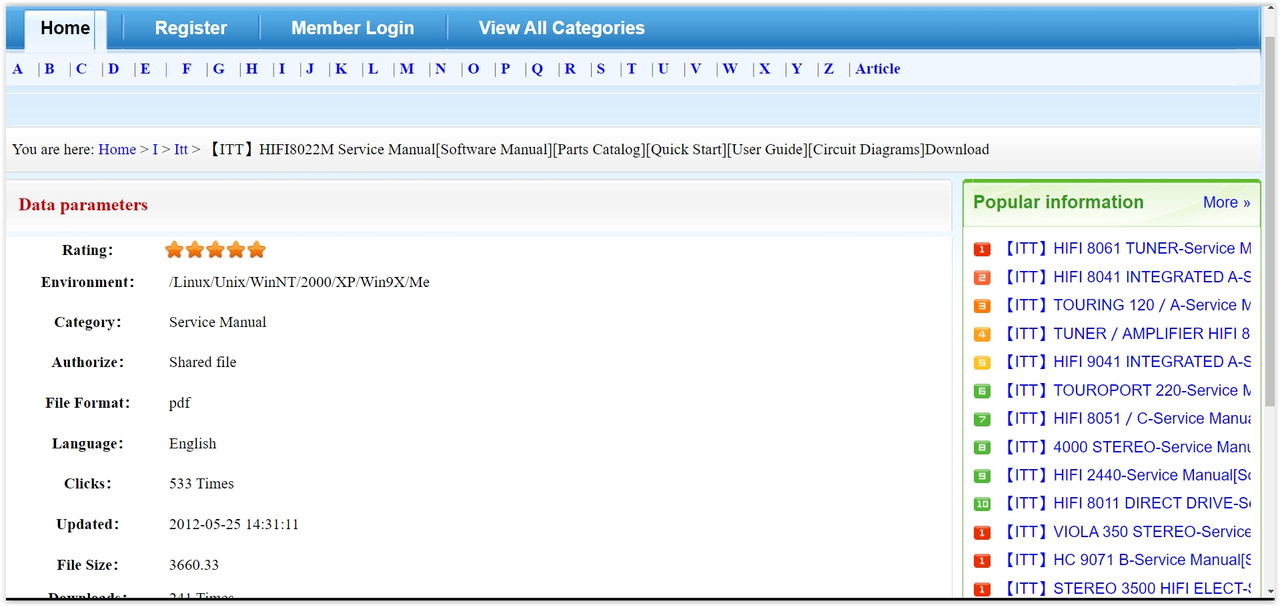
Task: Open the letter T index
Action: click(x=631, y=69)
